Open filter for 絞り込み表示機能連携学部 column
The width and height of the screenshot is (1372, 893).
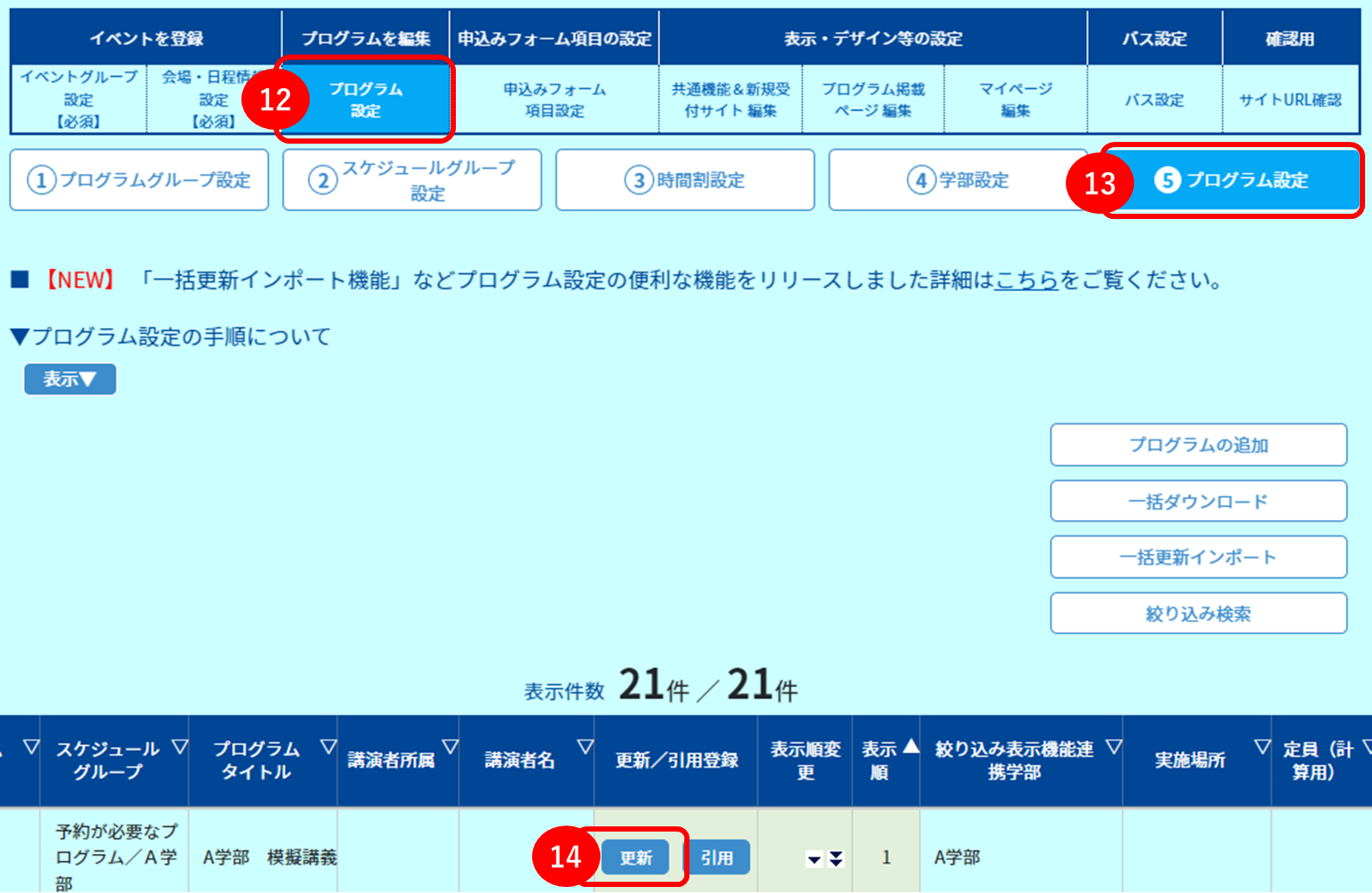click(1114, 747)
